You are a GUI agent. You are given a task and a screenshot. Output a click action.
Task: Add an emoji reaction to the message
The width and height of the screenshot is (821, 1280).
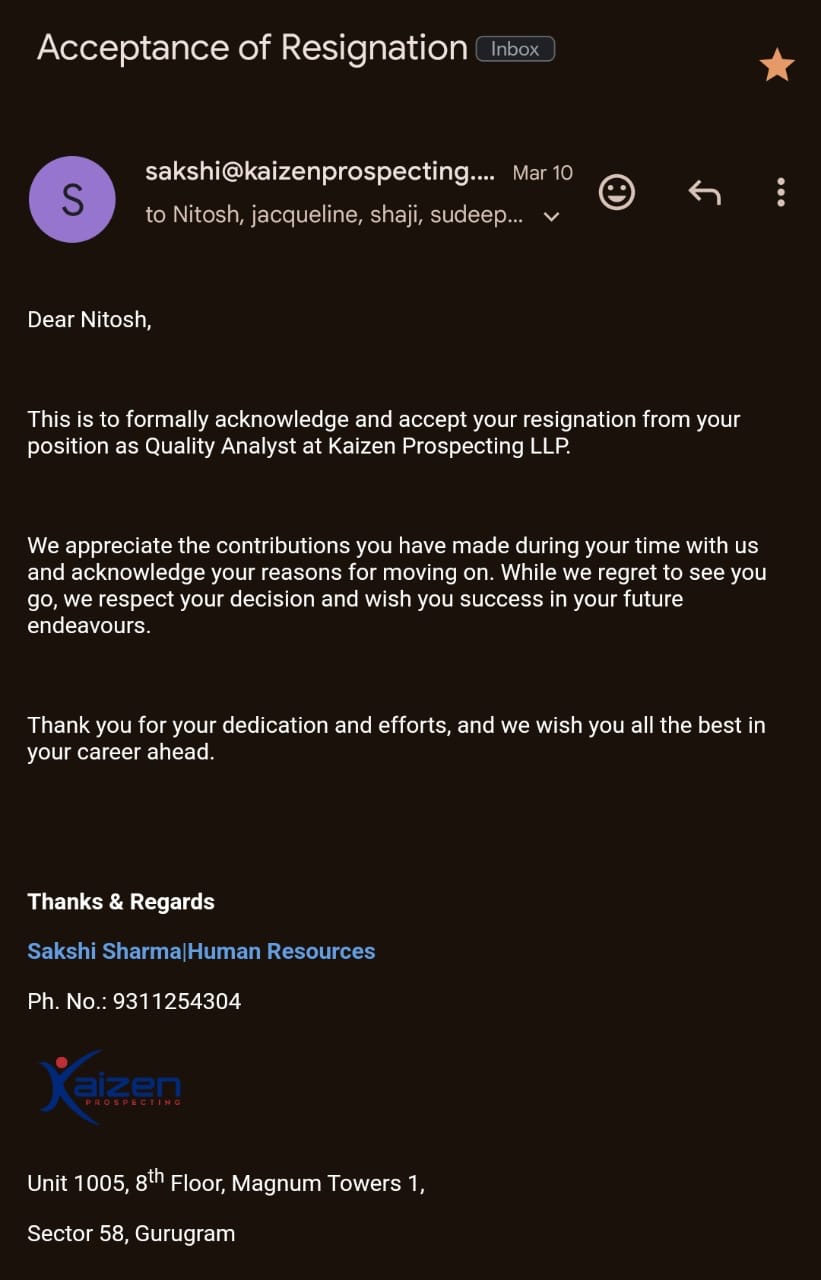click(x=616, y=191)
